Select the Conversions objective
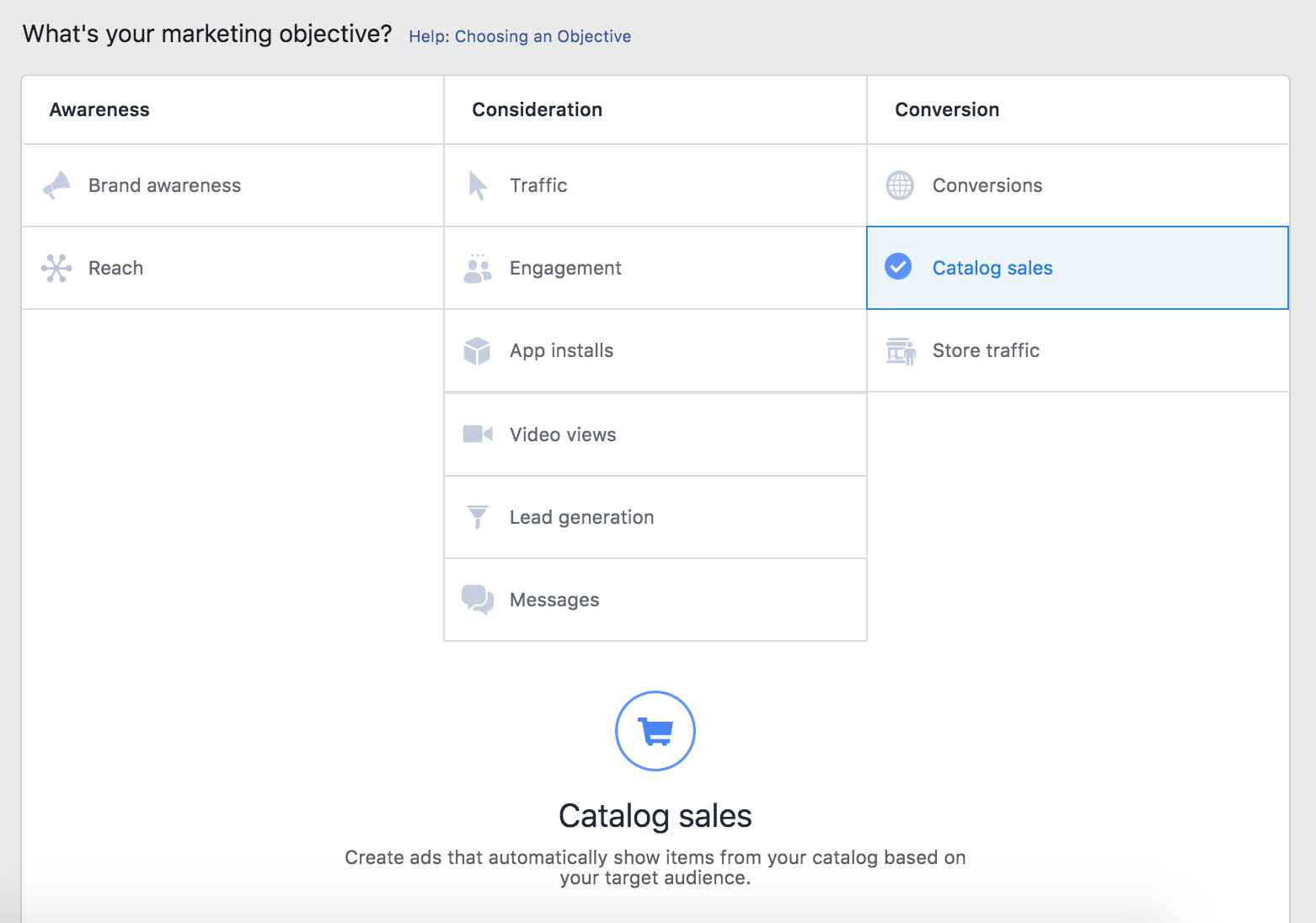 [x=987, y=185]
